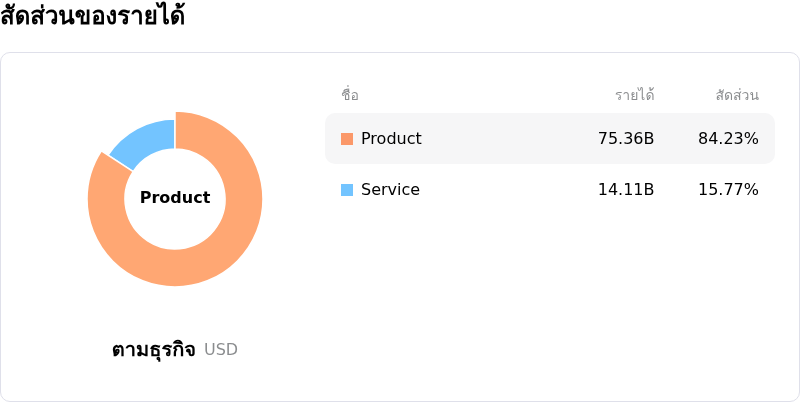Select the Product row label
The image size is (800, 402).
coord(391,138)
